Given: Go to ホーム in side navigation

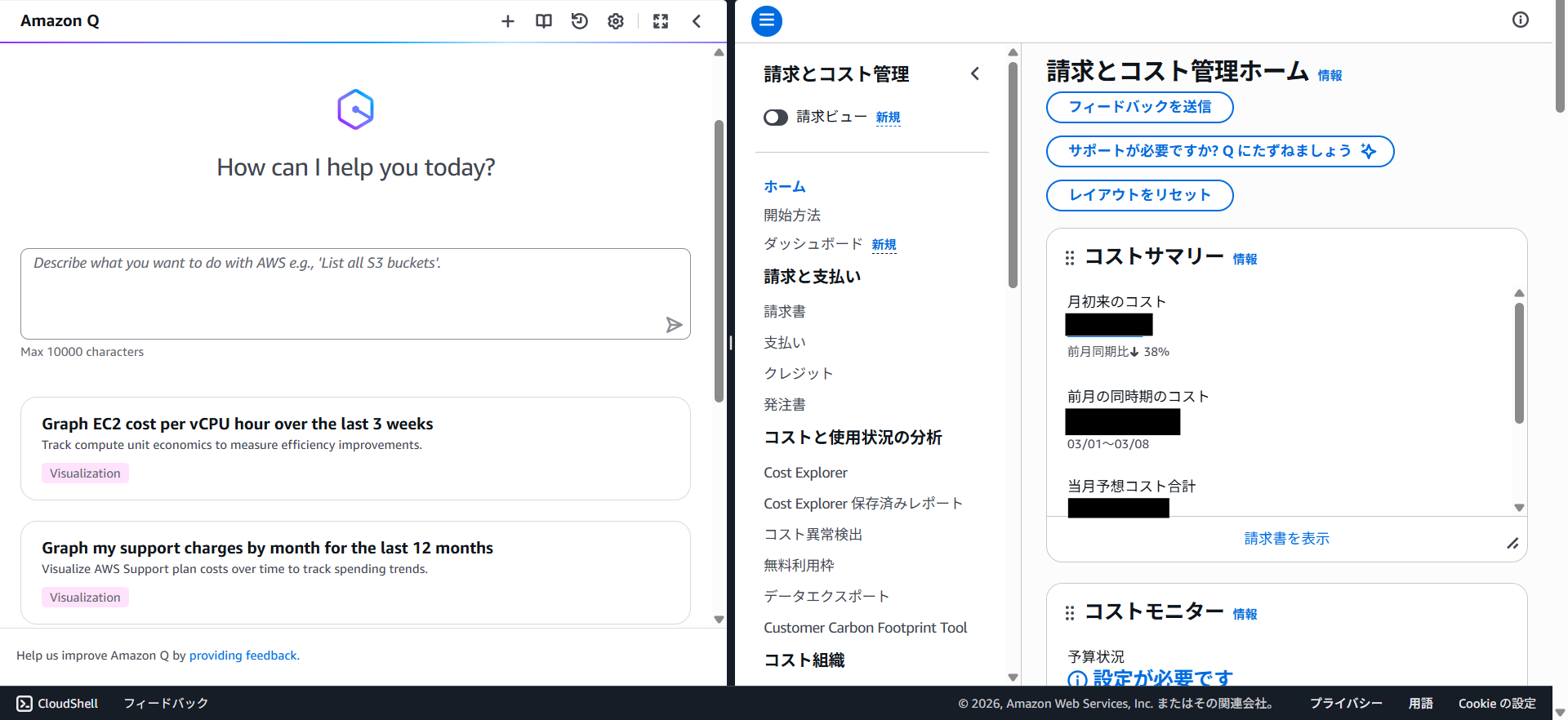Looking at the screenshot, I should point(785,187).
